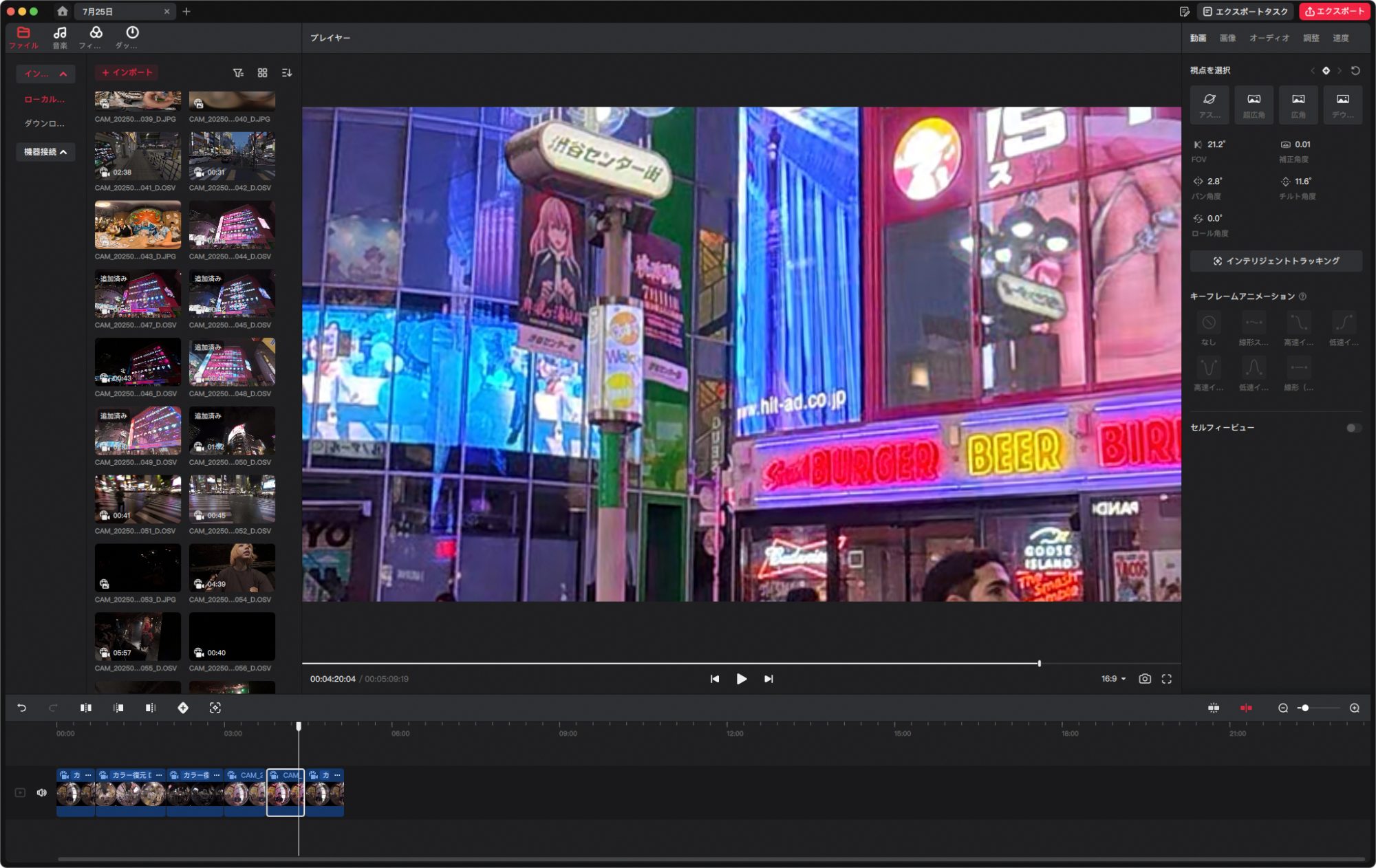Open options menu of last timeline clip

pyautogui.click(x=337, y=775)
